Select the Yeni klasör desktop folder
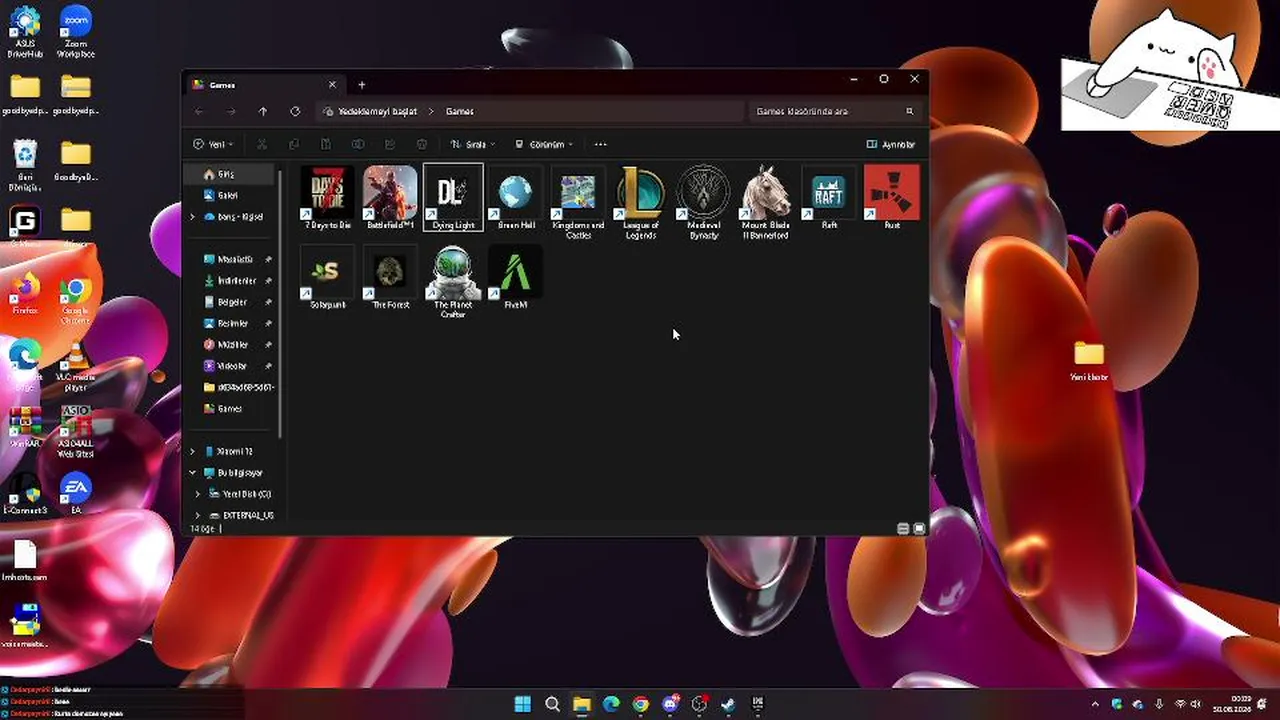 (x=1089, y=361)
